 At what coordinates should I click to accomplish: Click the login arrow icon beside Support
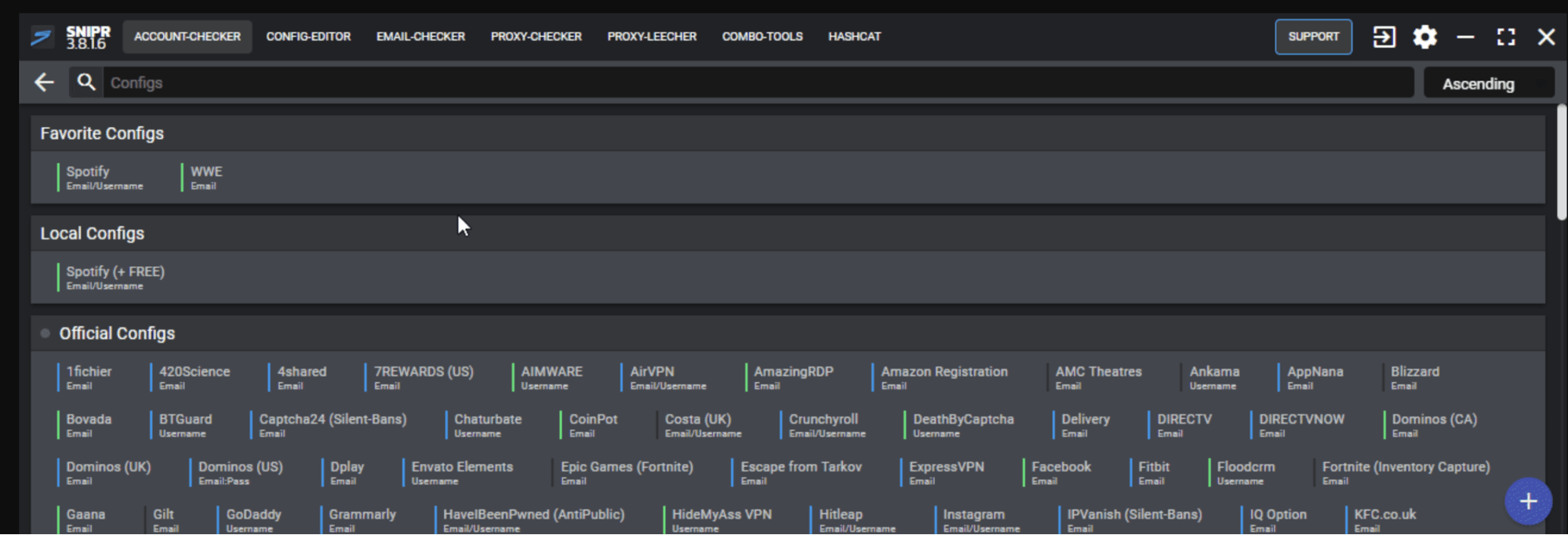[1384, 37]
